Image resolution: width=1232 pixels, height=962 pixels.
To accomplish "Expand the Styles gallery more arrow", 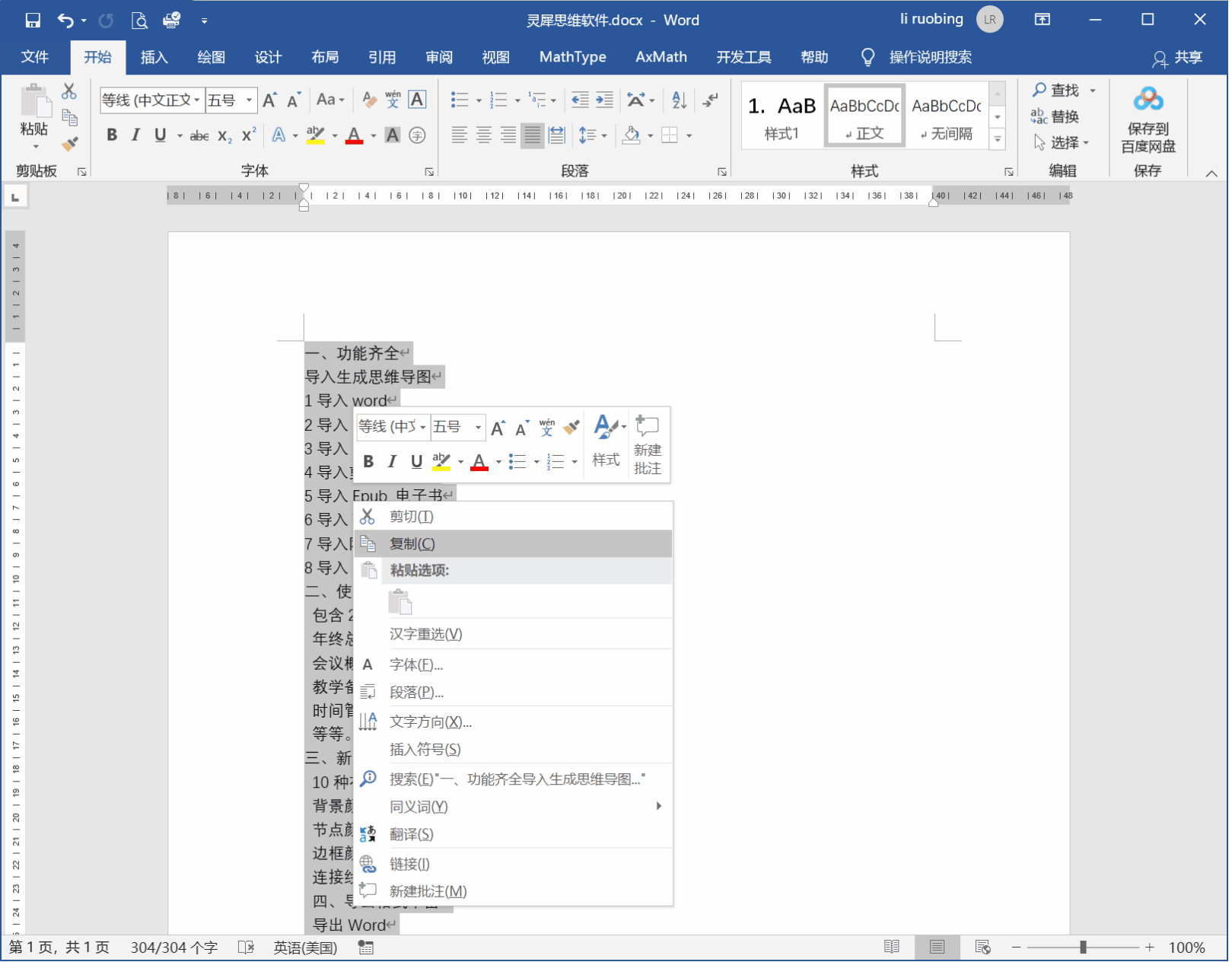I will pos(998,140).
